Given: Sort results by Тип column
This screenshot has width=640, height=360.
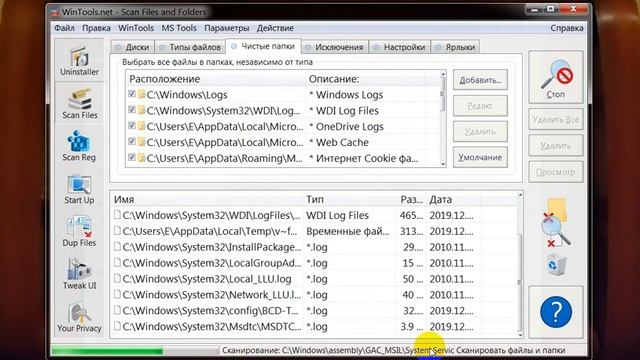Looking at the screenshot, I should (x=350, y=200).
